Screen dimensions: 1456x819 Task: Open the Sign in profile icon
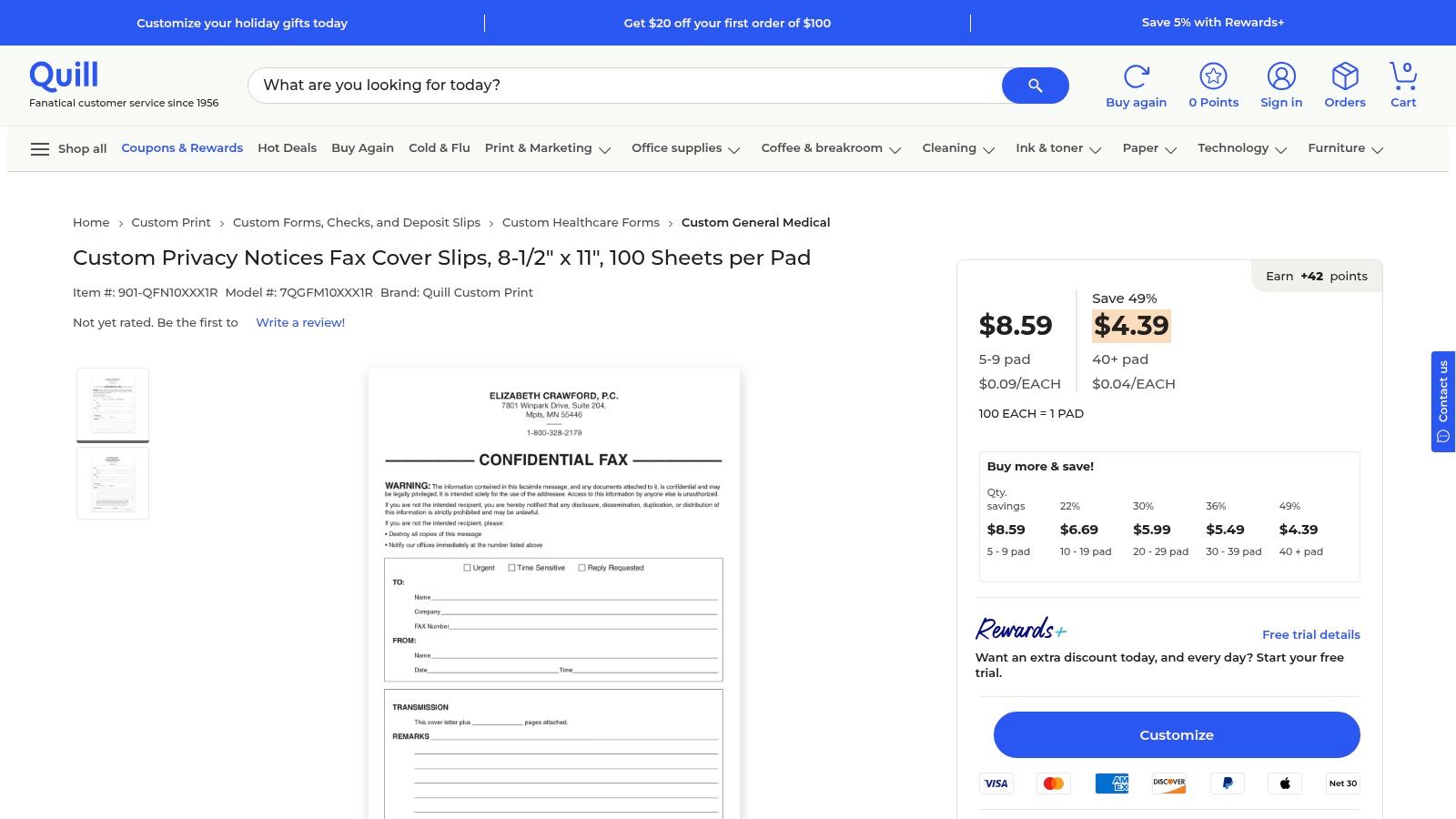pyautogui.click(x=1281, y=76)
